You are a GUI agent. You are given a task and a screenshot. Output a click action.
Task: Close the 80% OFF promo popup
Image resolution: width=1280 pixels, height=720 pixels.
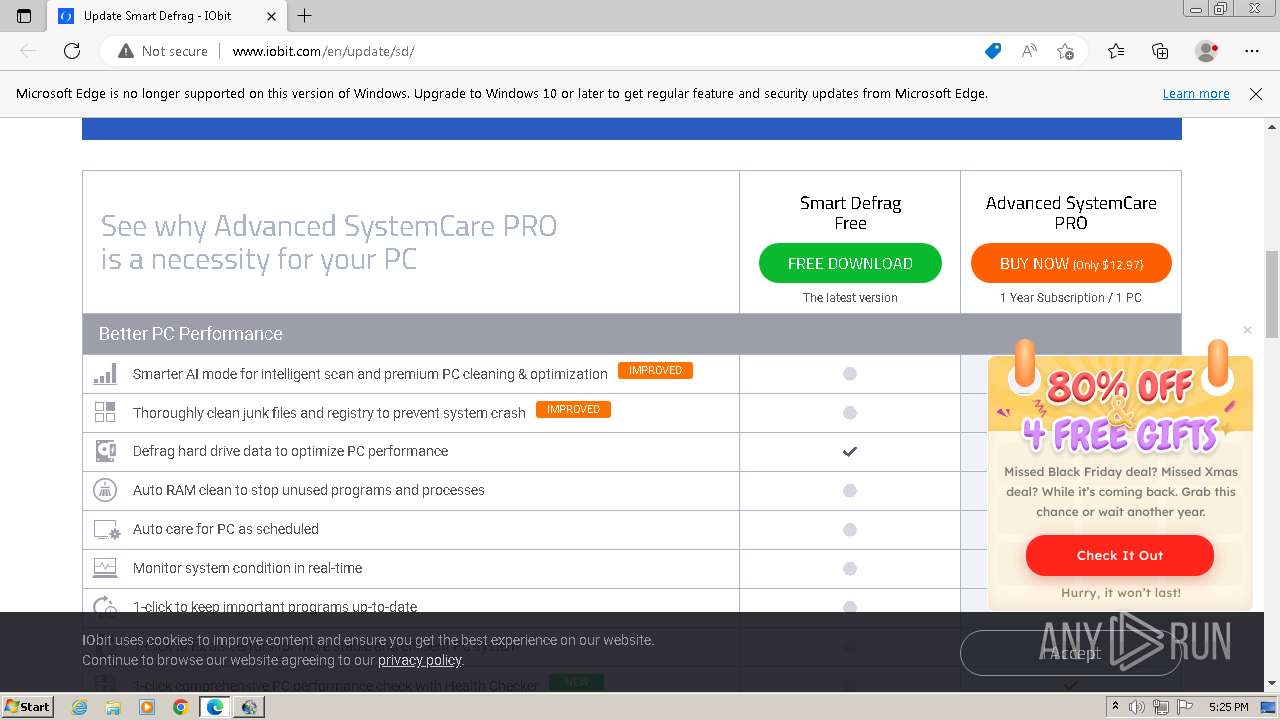point(1247,330)
